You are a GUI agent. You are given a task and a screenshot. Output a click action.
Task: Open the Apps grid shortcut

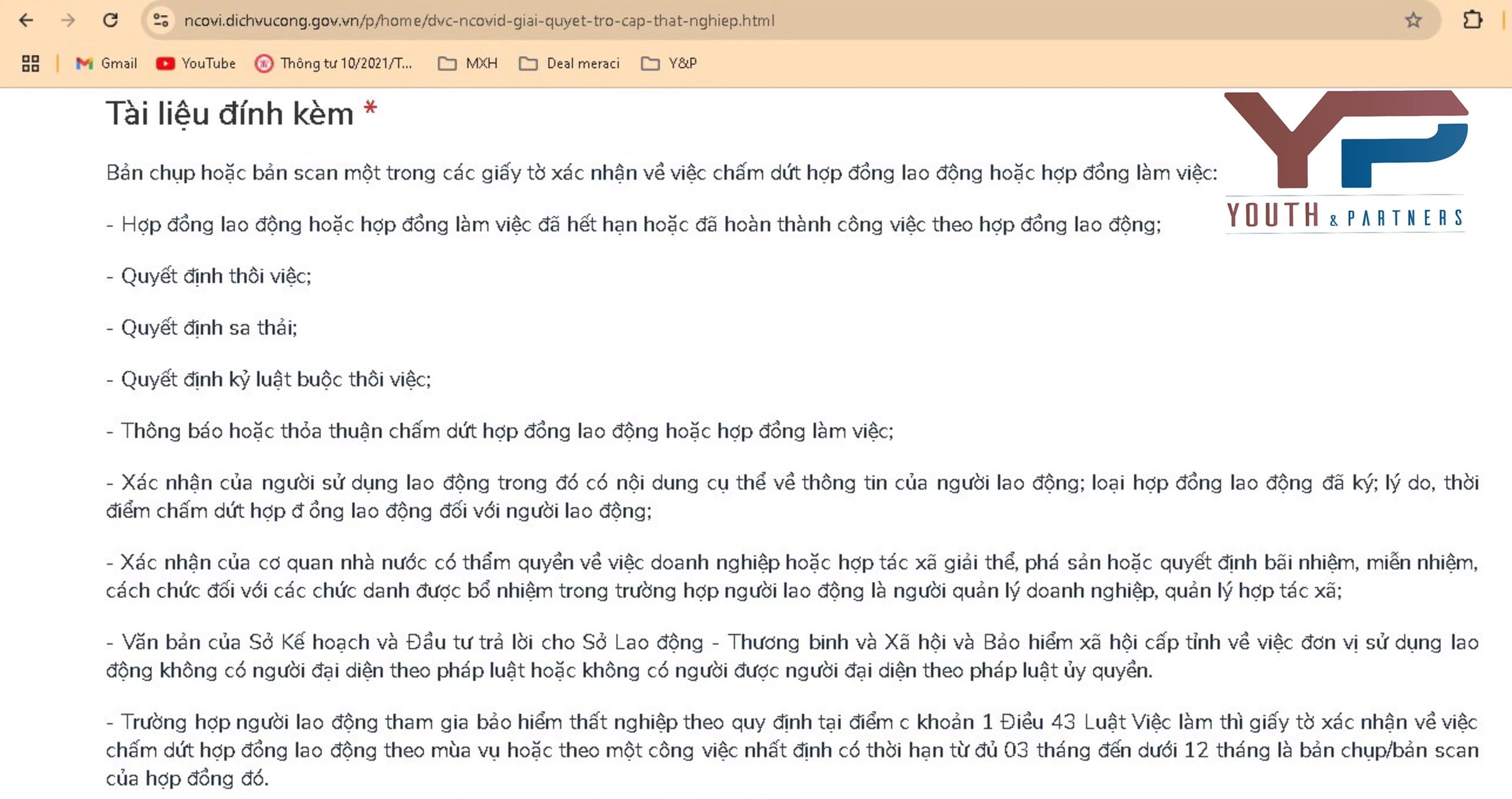30,63
